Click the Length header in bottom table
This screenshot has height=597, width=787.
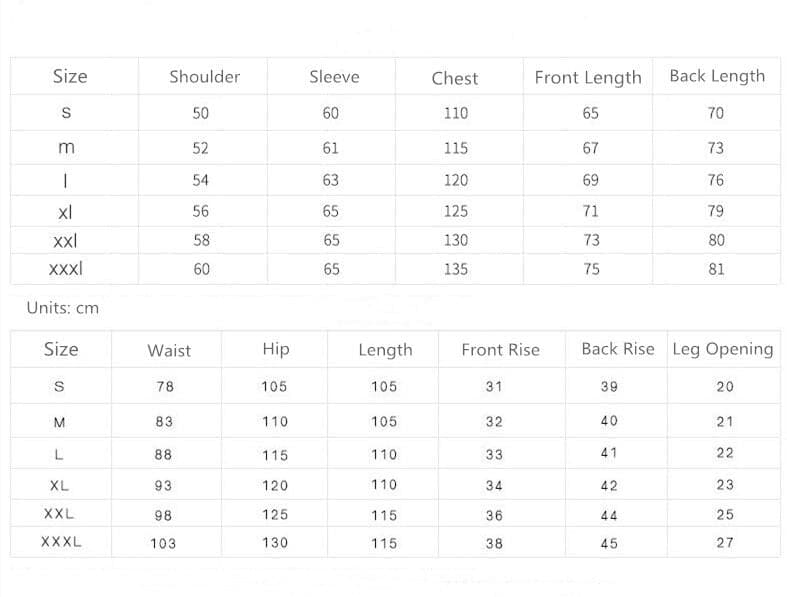(385, 350)
